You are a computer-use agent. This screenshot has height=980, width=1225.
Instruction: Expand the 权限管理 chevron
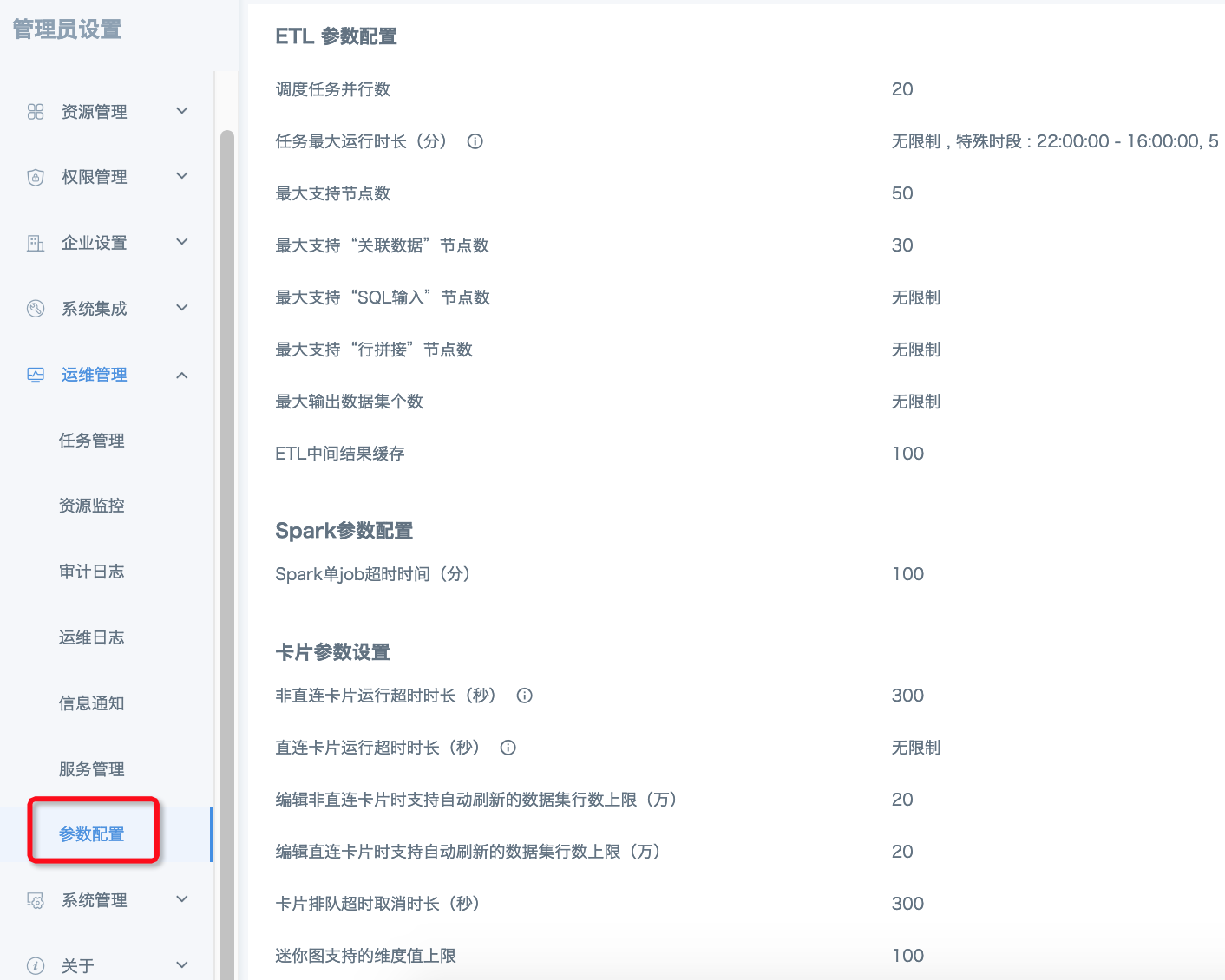tap(182, 176)
